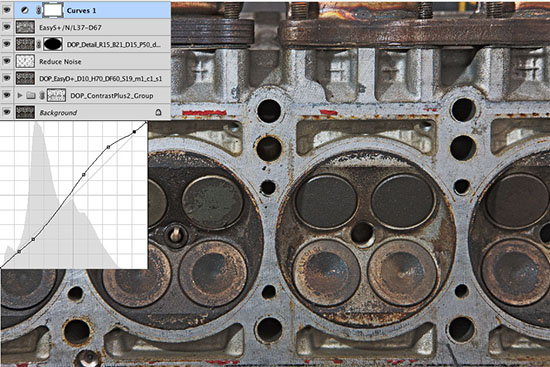This screenshot has width=550, height=367.
Task: Select the Reduce Noise layer thumbnail
Action: pyautogui.click(x=25, y=61)
